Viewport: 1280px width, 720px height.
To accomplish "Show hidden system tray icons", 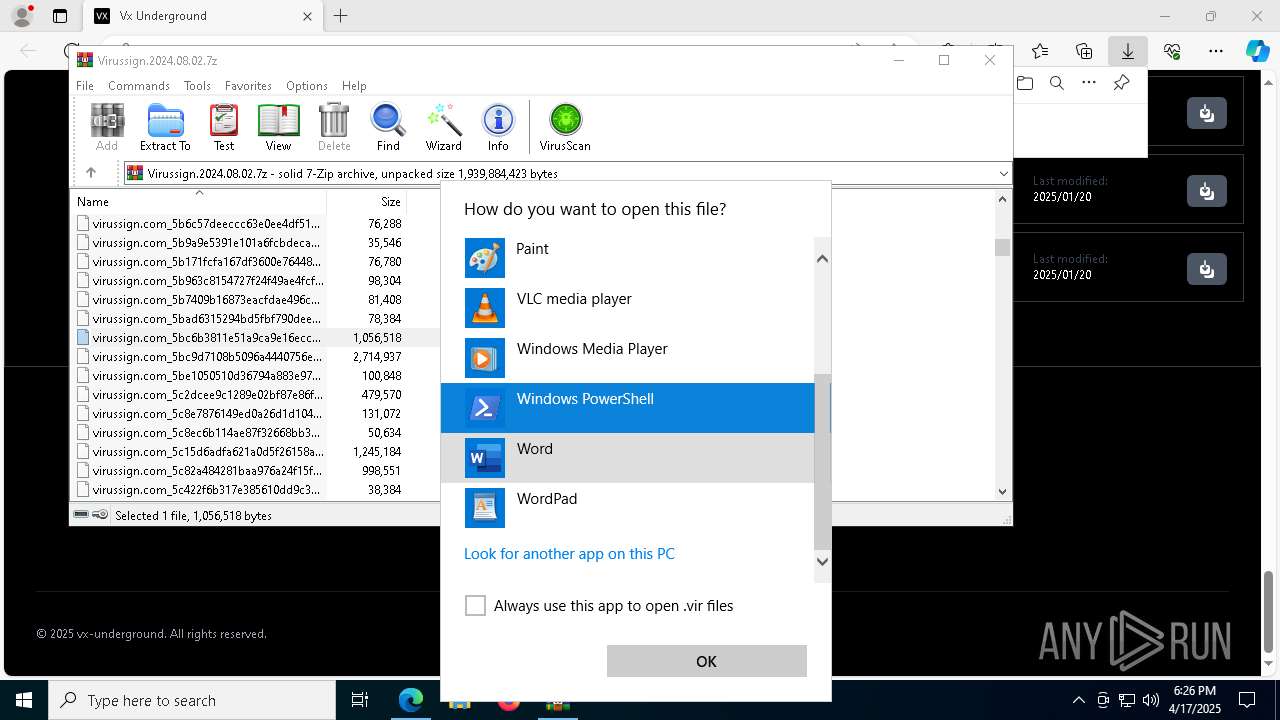I will (x=1078, y=700).
